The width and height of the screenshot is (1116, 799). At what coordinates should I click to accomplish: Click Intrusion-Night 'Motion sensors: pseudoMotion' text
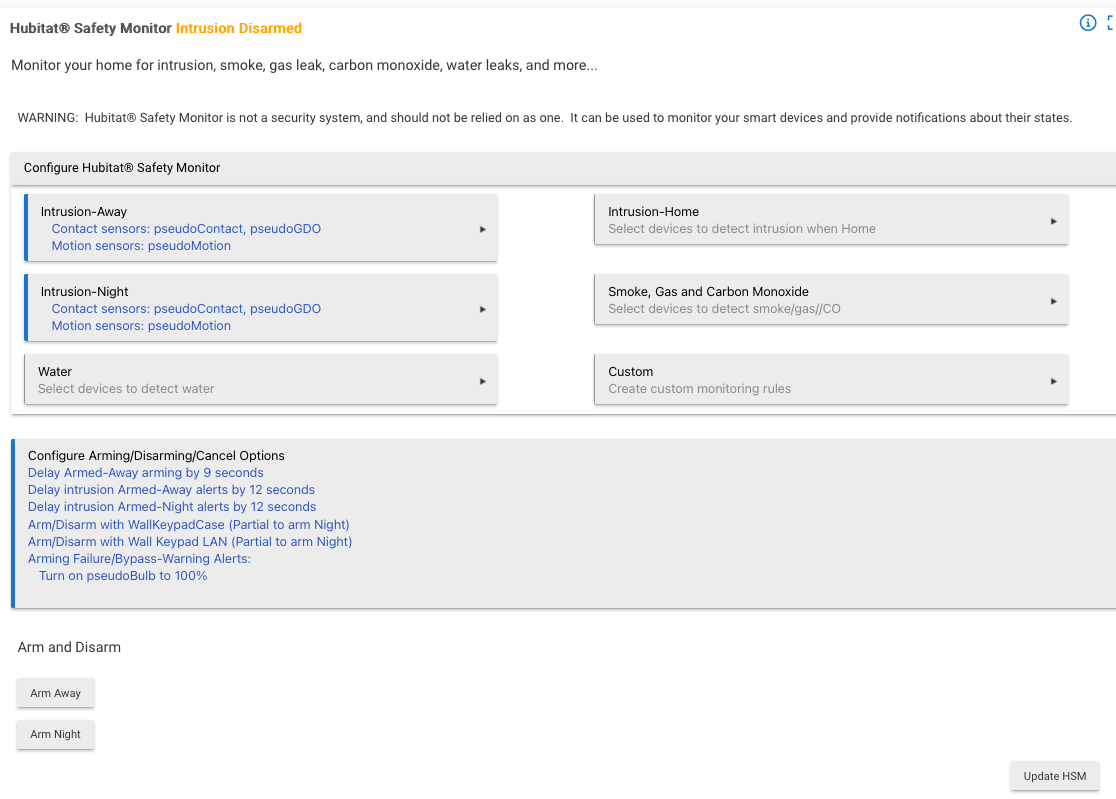(x=141, y=326)
